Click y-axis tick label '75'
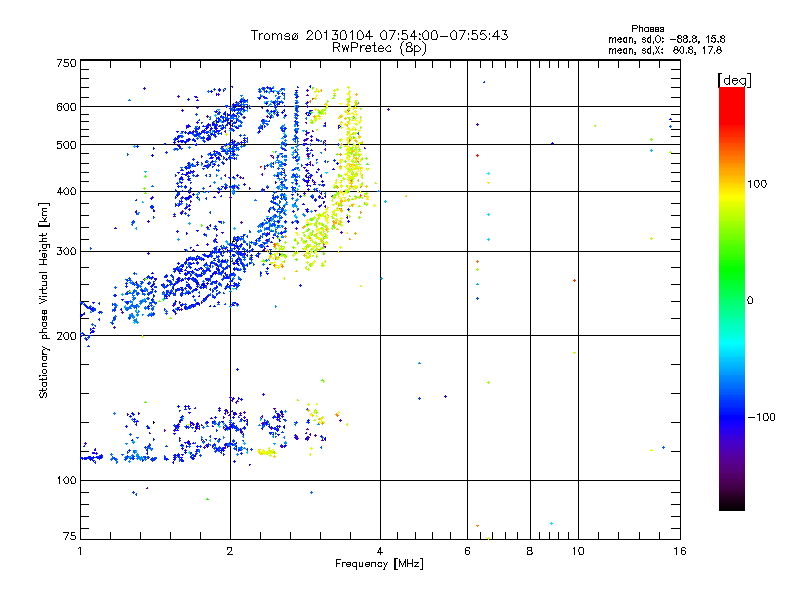 [70, 536]
